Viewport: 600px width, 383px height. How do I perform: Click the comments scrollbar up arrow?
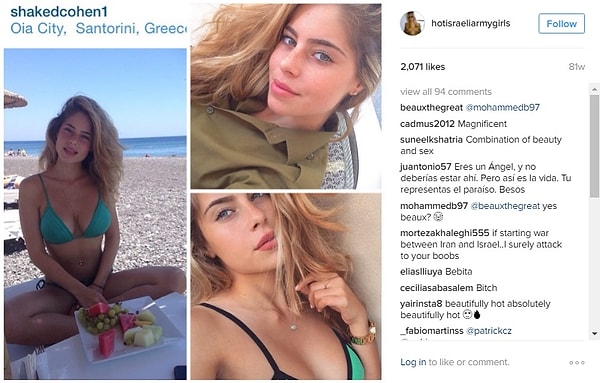(x=594, y=90)
